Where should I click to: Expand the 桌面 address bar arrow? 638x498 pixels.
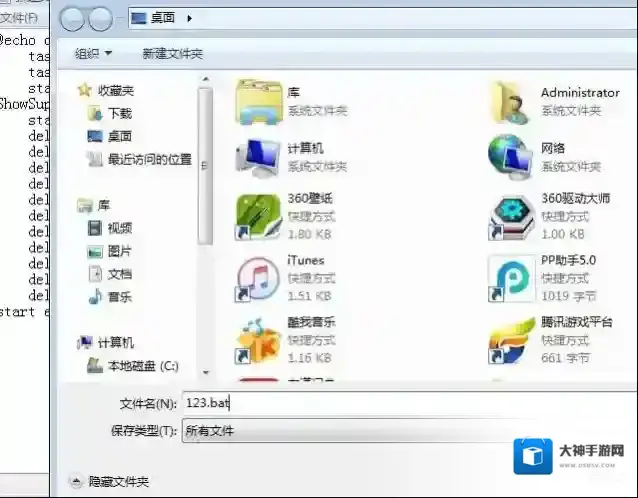(x=189, y=18)
